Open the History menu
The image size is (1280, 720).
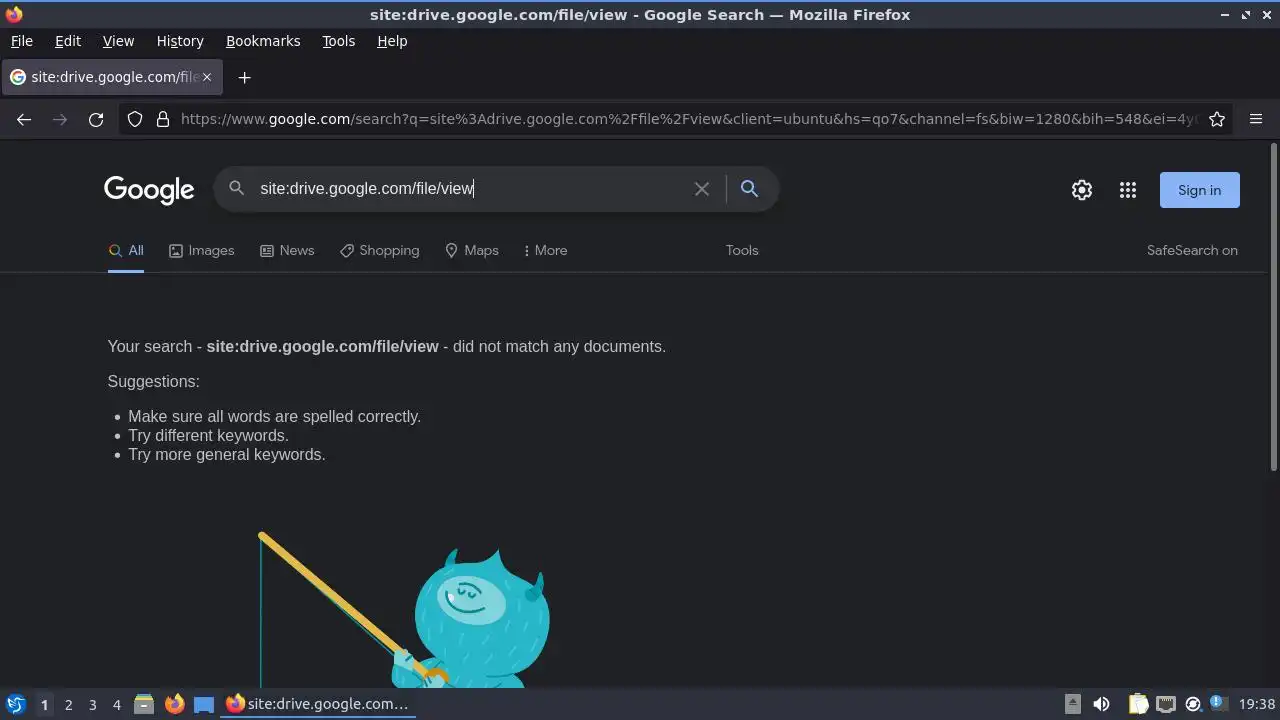[x=180, y=41]
